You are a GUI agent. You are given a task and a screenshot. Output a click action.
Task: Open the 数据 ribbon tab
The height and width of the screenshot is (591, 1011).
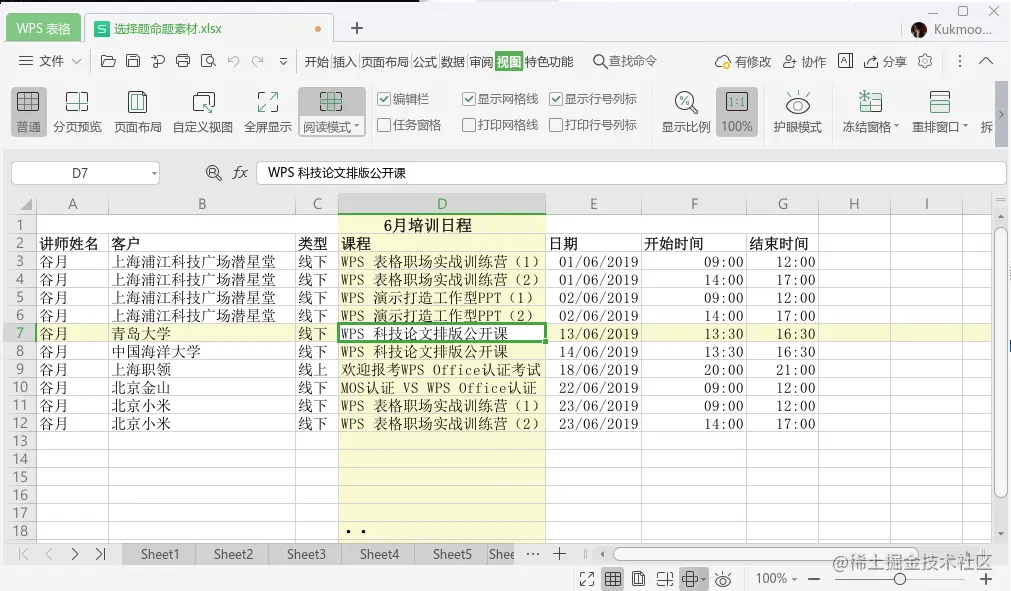pyautogui.click(x=453, y=61)
